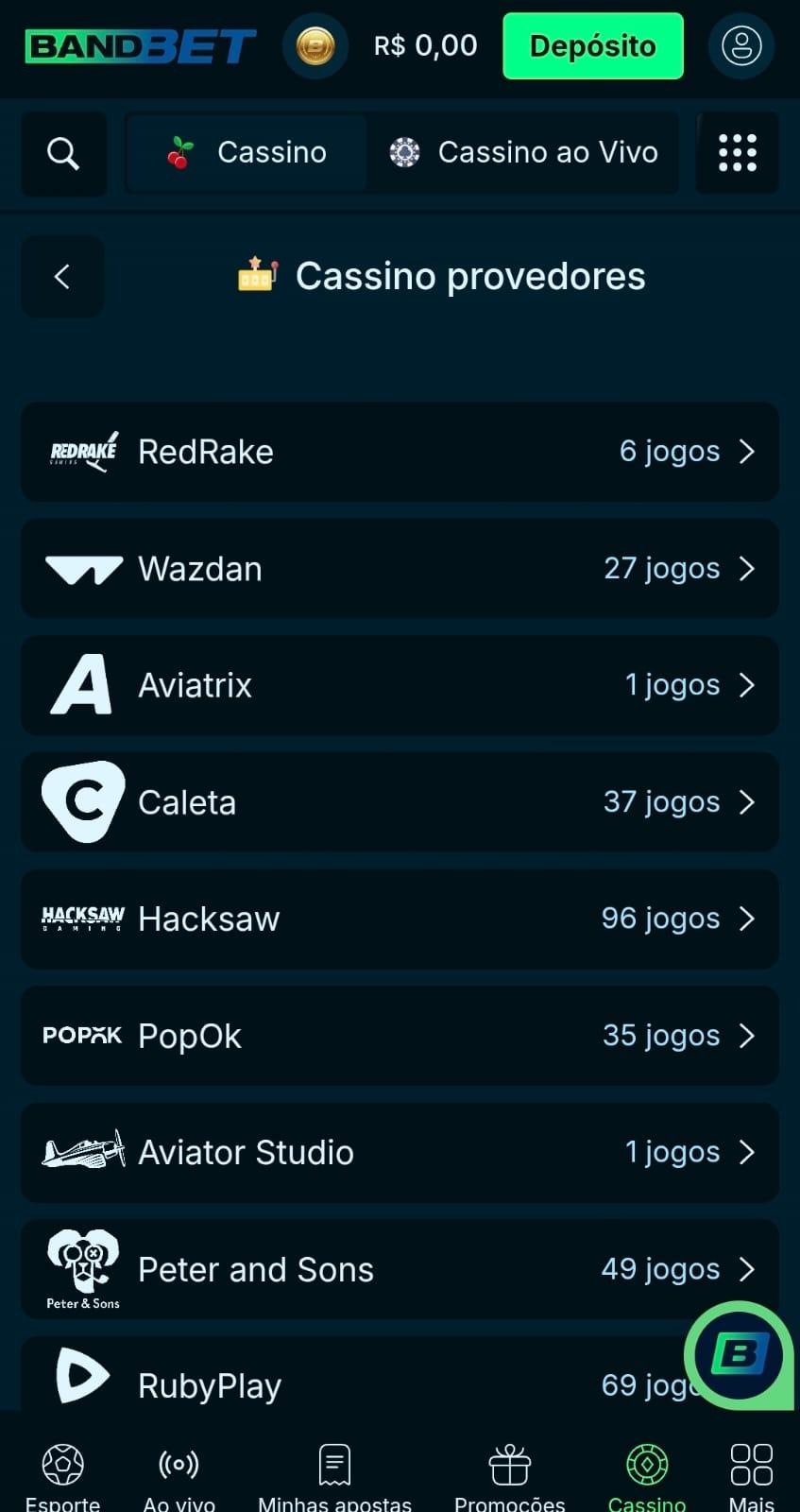The image size is (800, 1512).
Task: Click the gold coin icon
Action: (315, 45)
